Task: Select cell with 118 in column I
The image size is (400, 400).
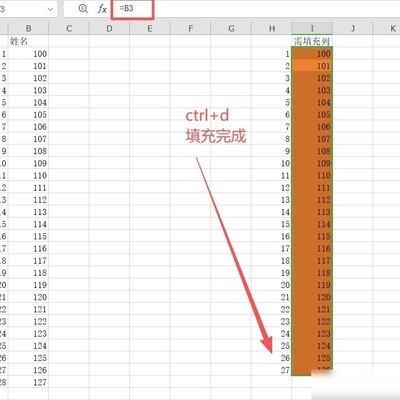Action: tap(312, 273)
